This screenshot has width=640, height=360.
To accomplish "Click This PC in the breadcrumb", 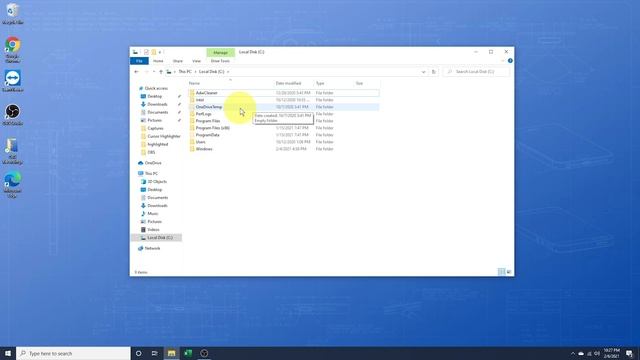I will [185, 72].
